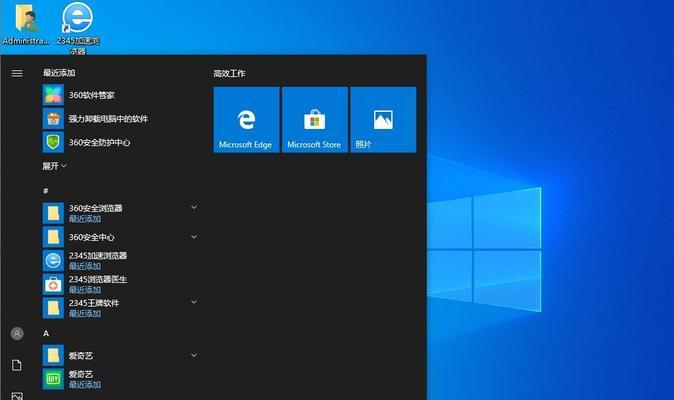The image size is (674, 400).
Task: Open the 2345浏览器医生 icon
Action: (53, 284)
